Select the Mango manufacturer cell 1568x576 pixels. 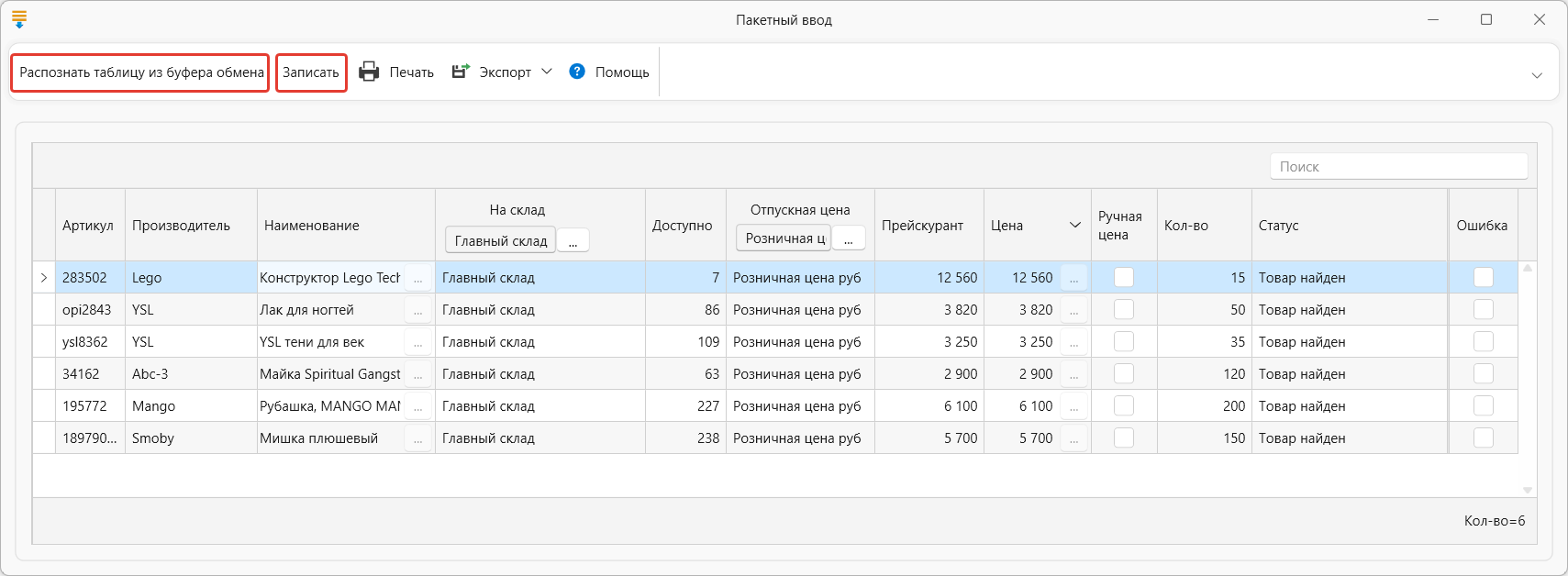click(x=191, y=405)
